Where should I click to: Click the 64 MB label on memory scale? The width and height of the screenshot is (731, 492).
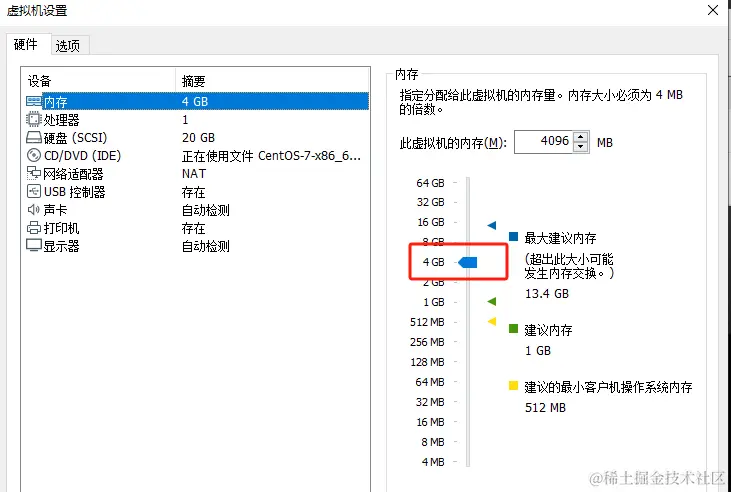tap(430, 382)
